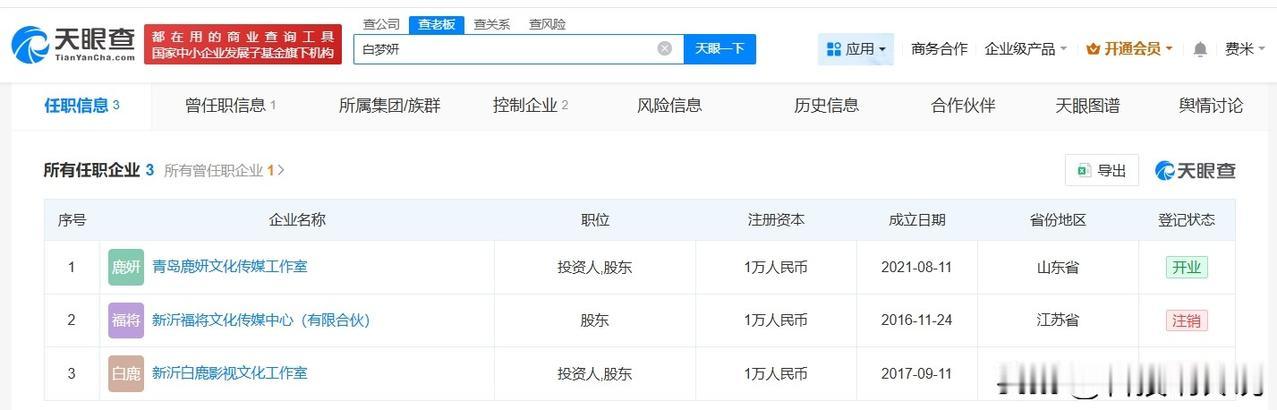The height and width of the screenshot is (410, 1277).
Task: Click the 开业 status tag
Action: (x=1186, y=267)
